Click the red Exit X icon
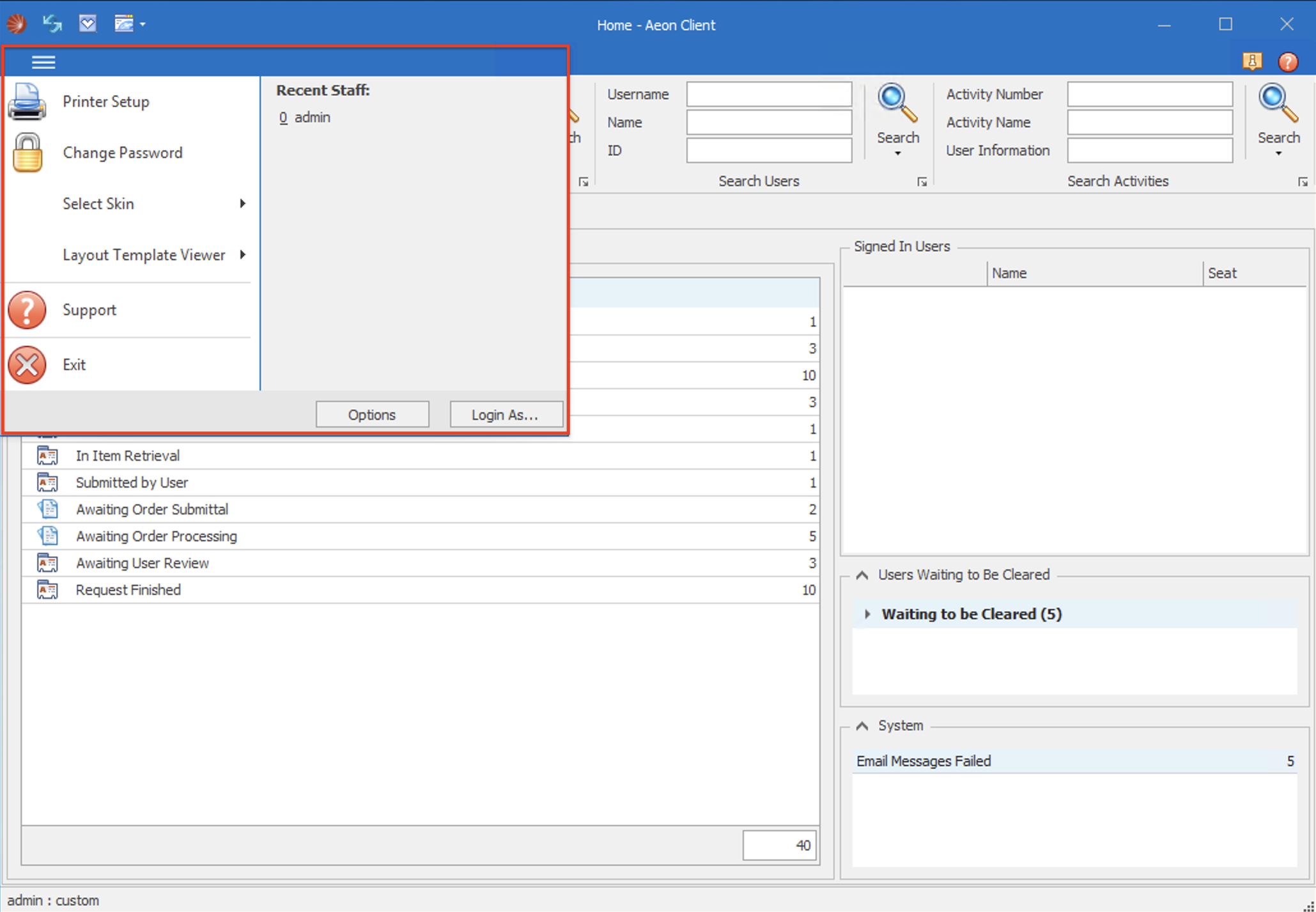This screenshot has width=1316, height=912. point(27,365)
